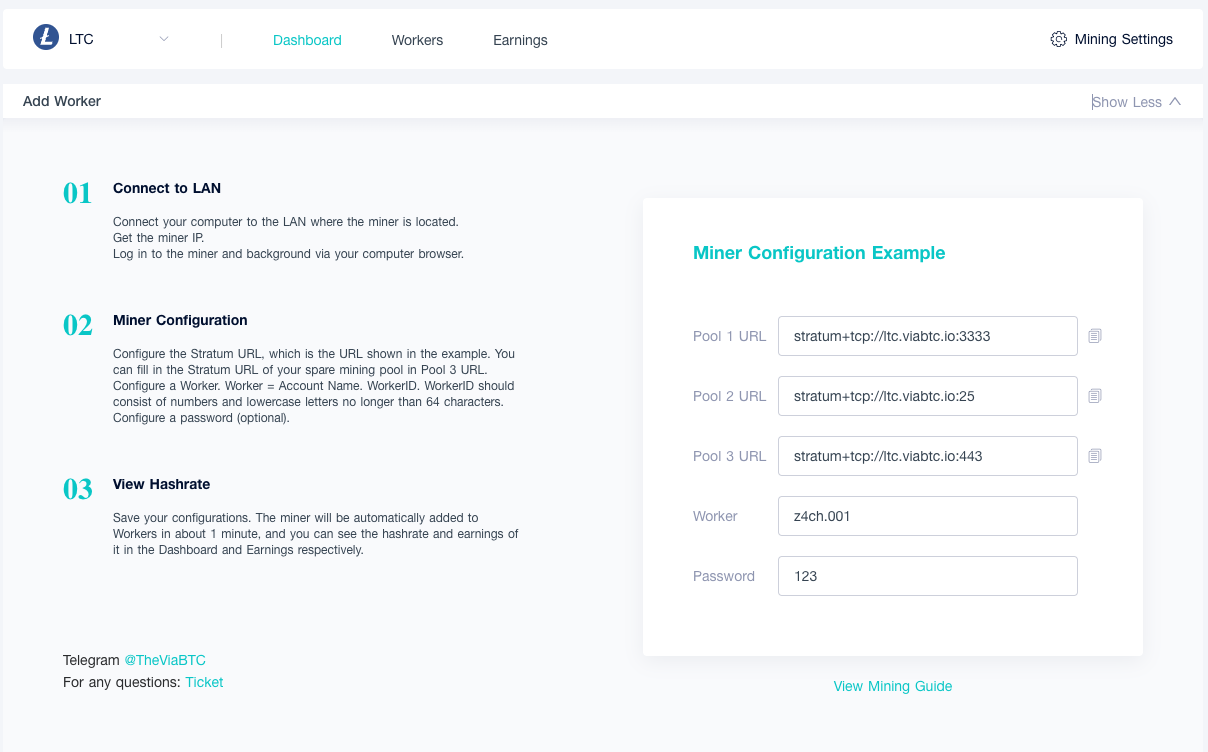The image size is (1208, 752).
Task: Open the Workers tab
Action: coord(417,40)
